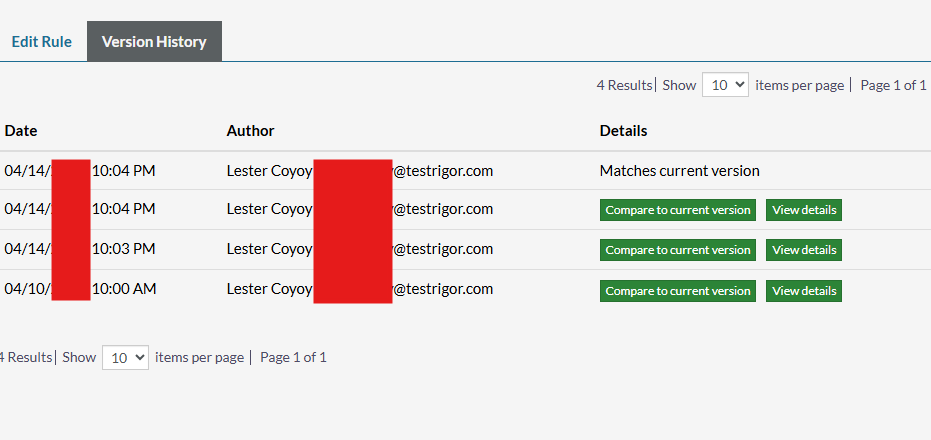
Task: Select the Version History tab
Action: [154, 42]
